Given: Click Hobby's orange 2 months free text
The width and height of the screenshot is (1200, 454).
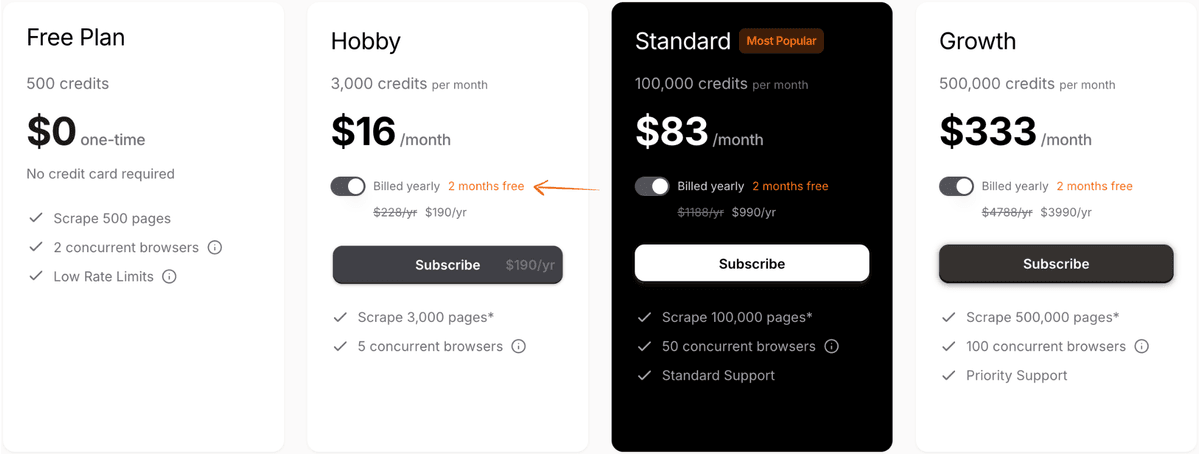Looking at the screenshot, I should point(486,186).
